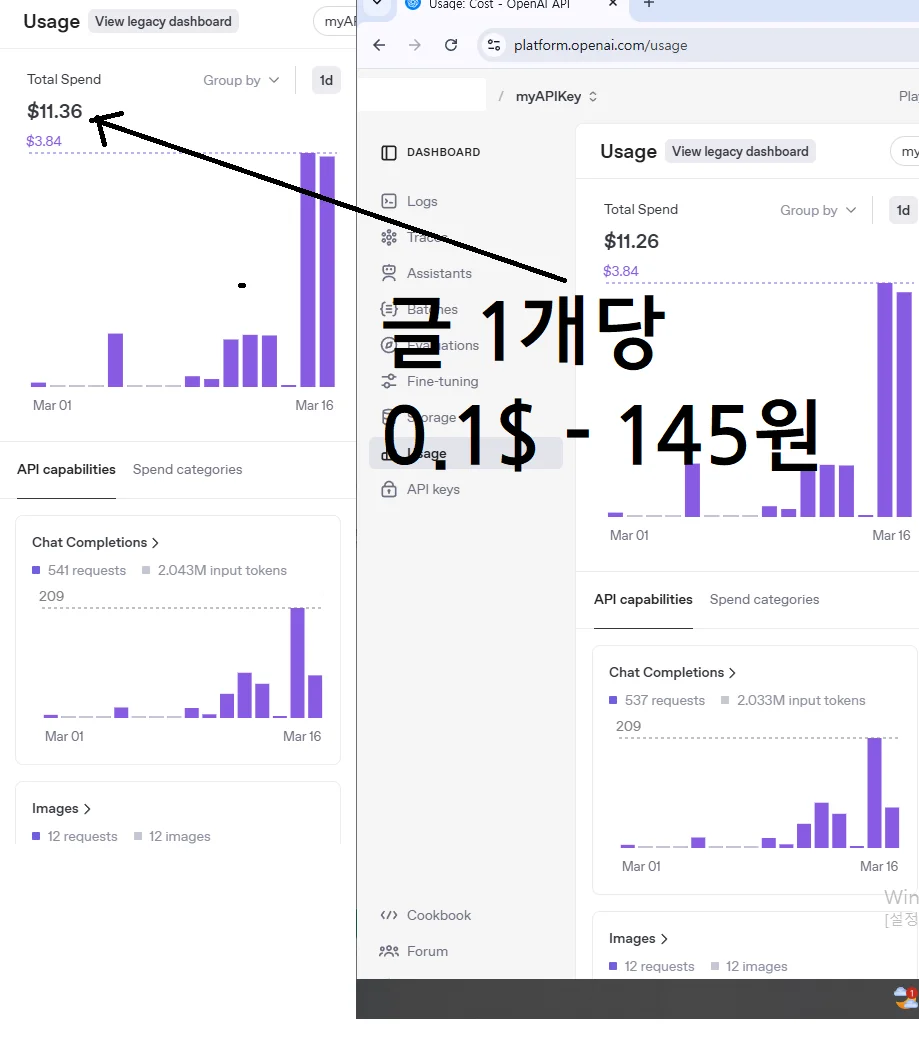Click View legacy dashboard in browser window
Image resolution: width=919 pixels, height=1037 pixels.
point(740,151)
